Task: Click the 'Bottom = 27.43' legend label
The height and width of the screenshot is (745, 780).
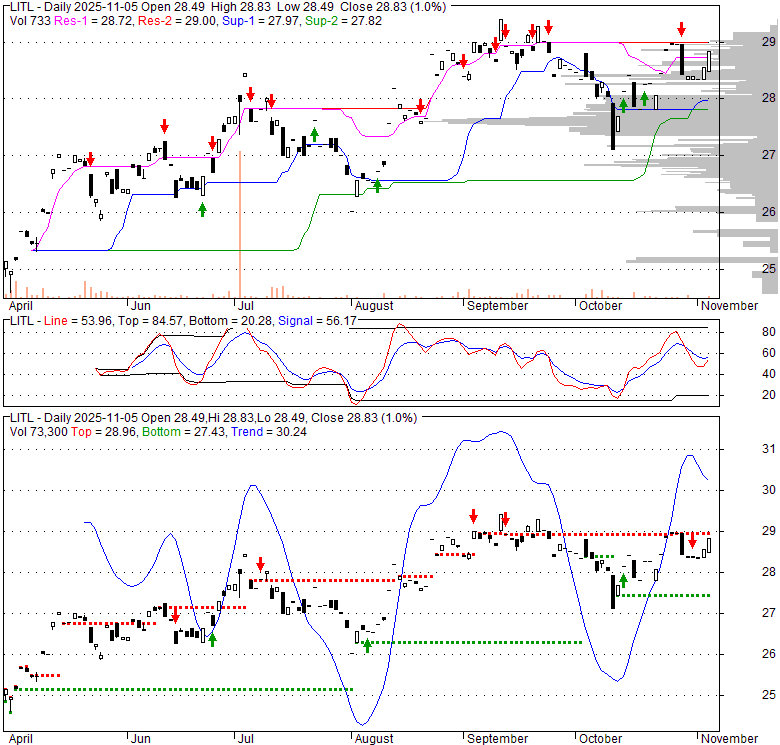Action: coord(184,432)
